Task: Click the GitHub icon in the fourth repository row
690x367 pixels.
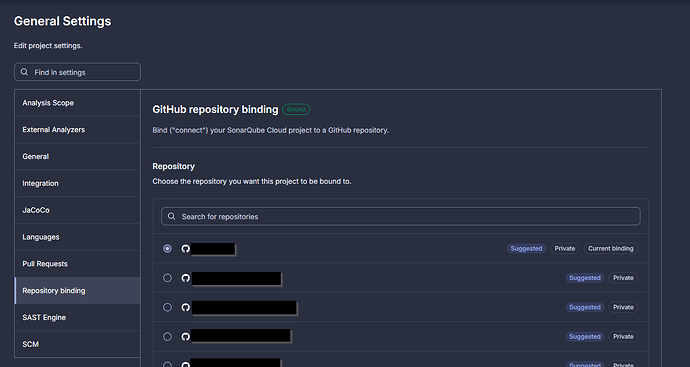Action: [186, 337]
